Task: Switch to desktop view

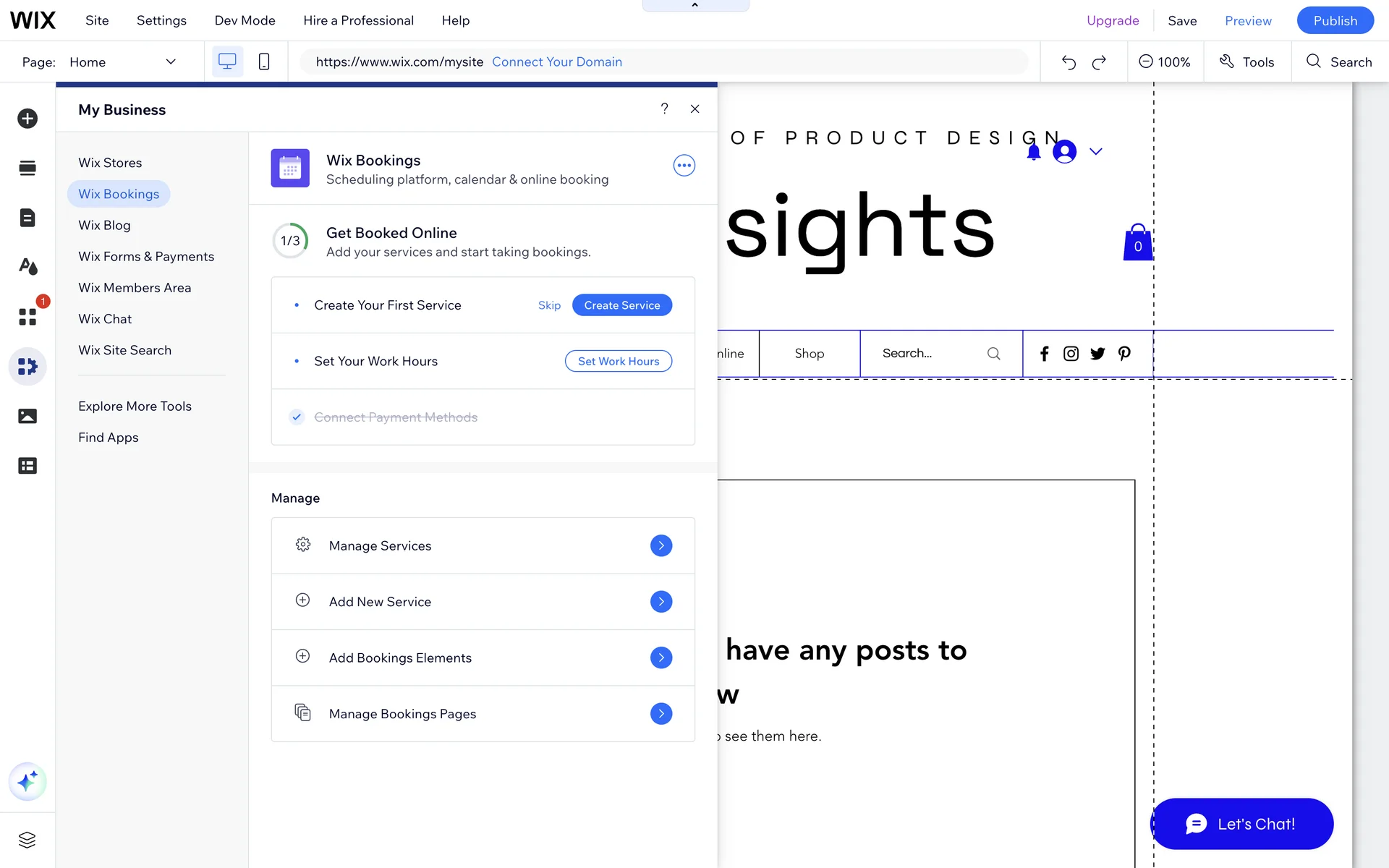Action: [227, 62]
